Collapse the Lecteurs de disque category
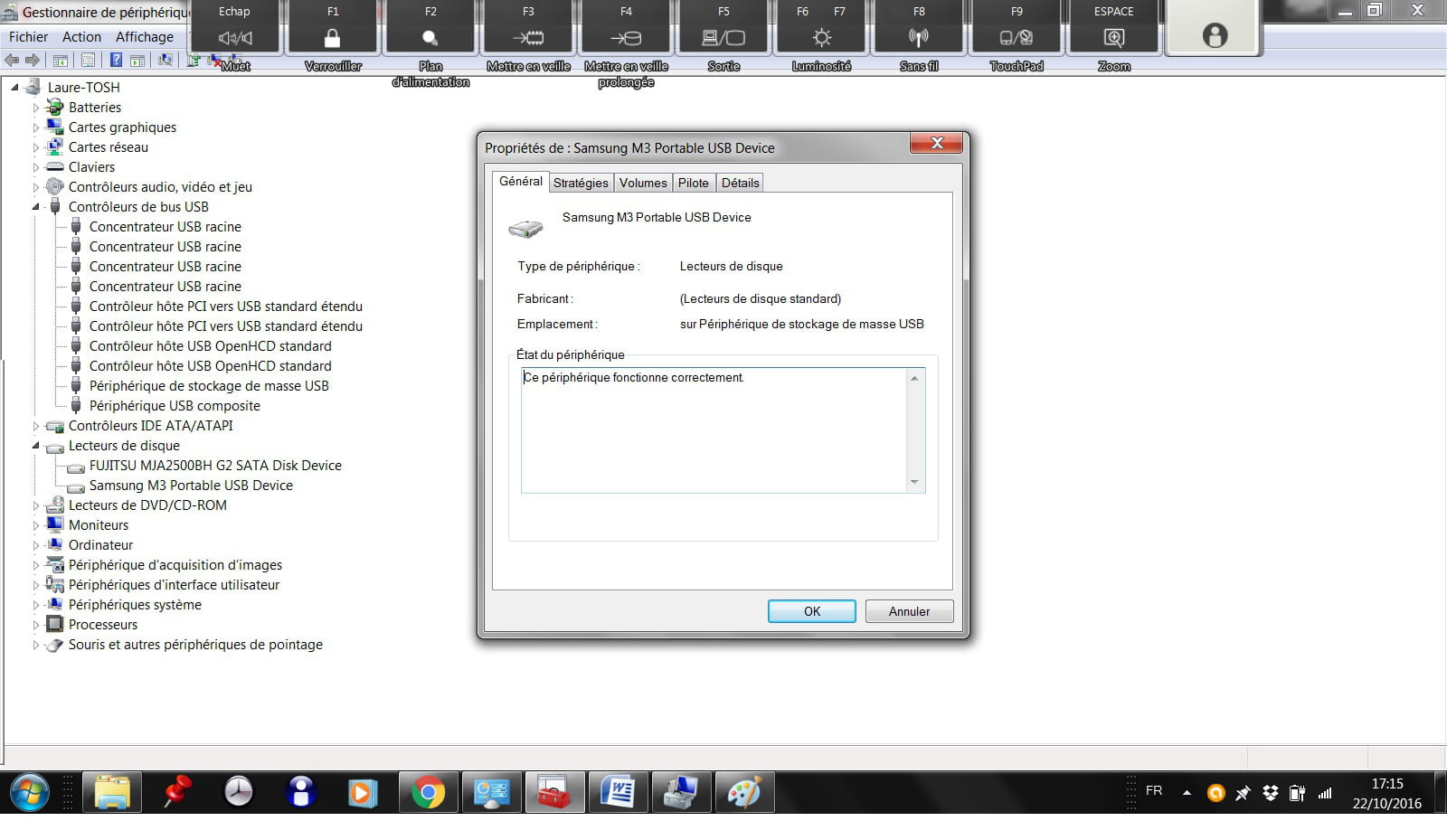Image resolution: width=1447 pixels, height=840 pixels. tap(36, 446)
